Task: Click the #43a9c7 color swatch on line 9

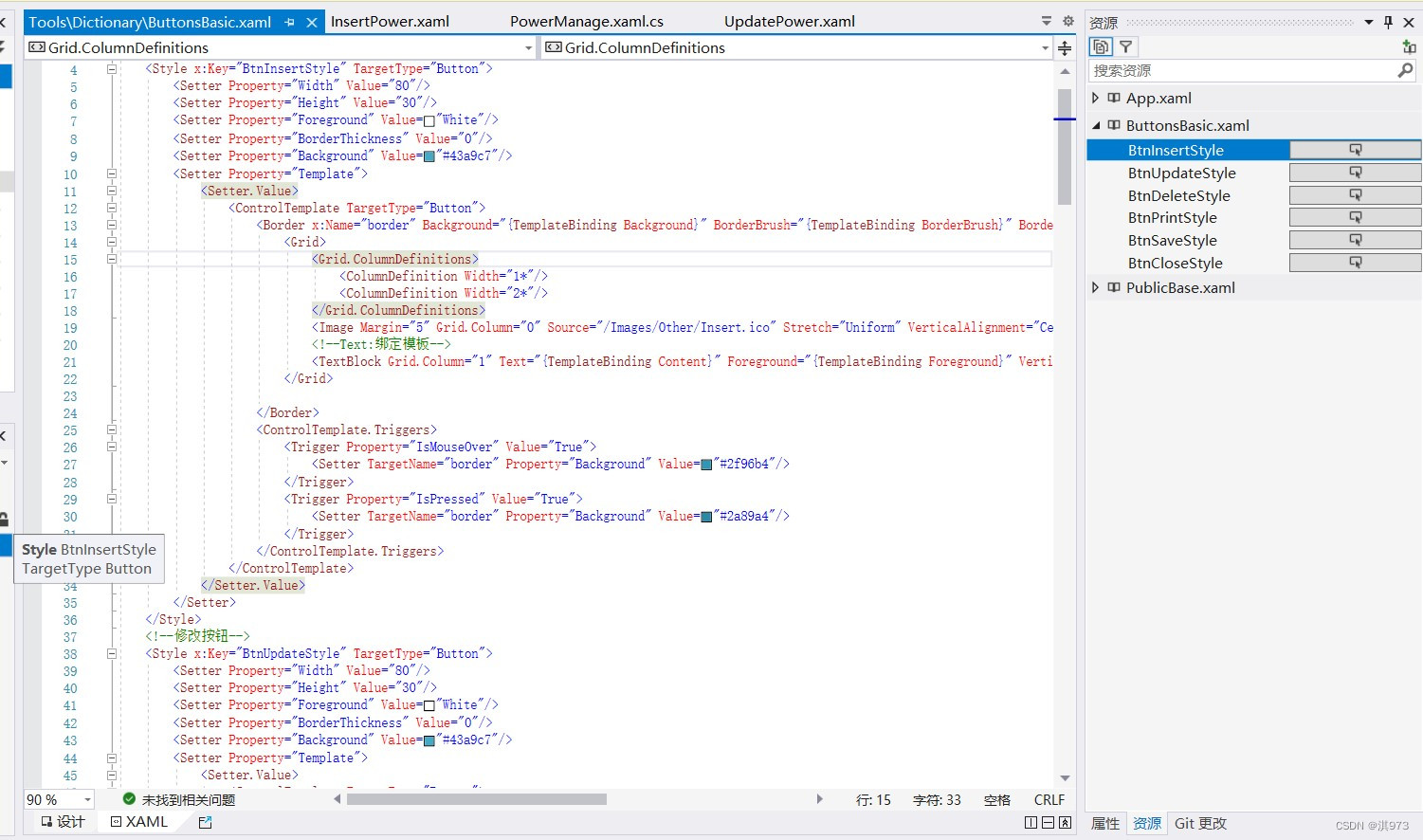Action: click(x=429, y=156)
